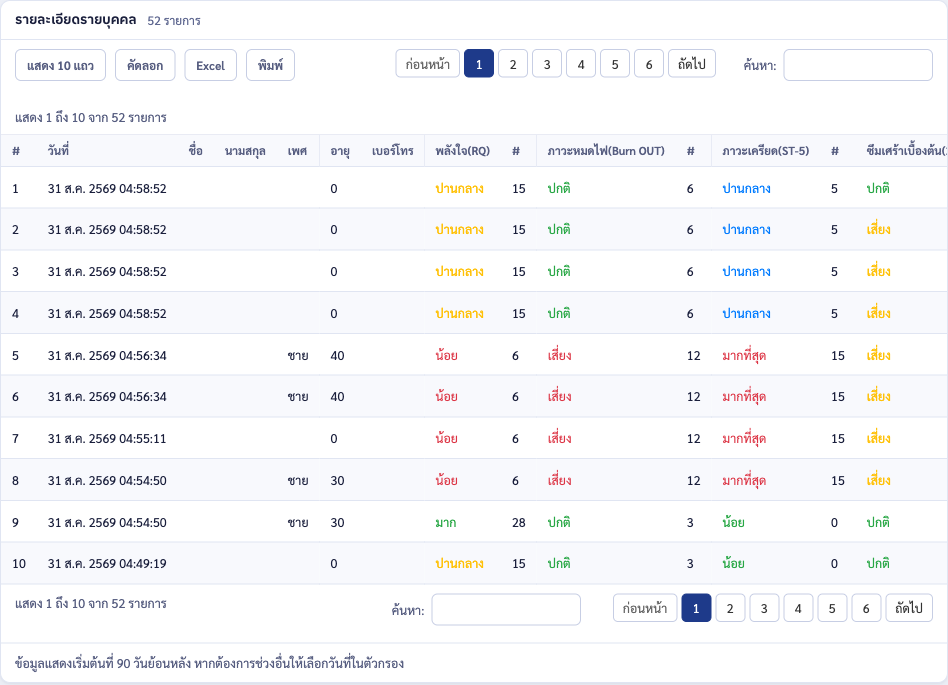This screenshot has width=948, height=685.
Task: Sort by ชื่อ column header
Action: point(195,151)
